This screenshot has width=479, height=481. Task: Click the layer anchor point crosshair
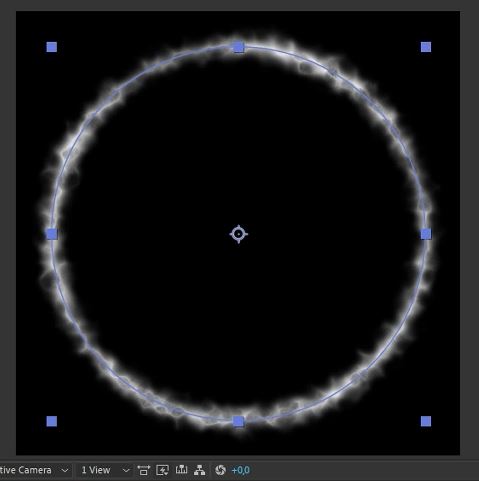coord(239,234)
